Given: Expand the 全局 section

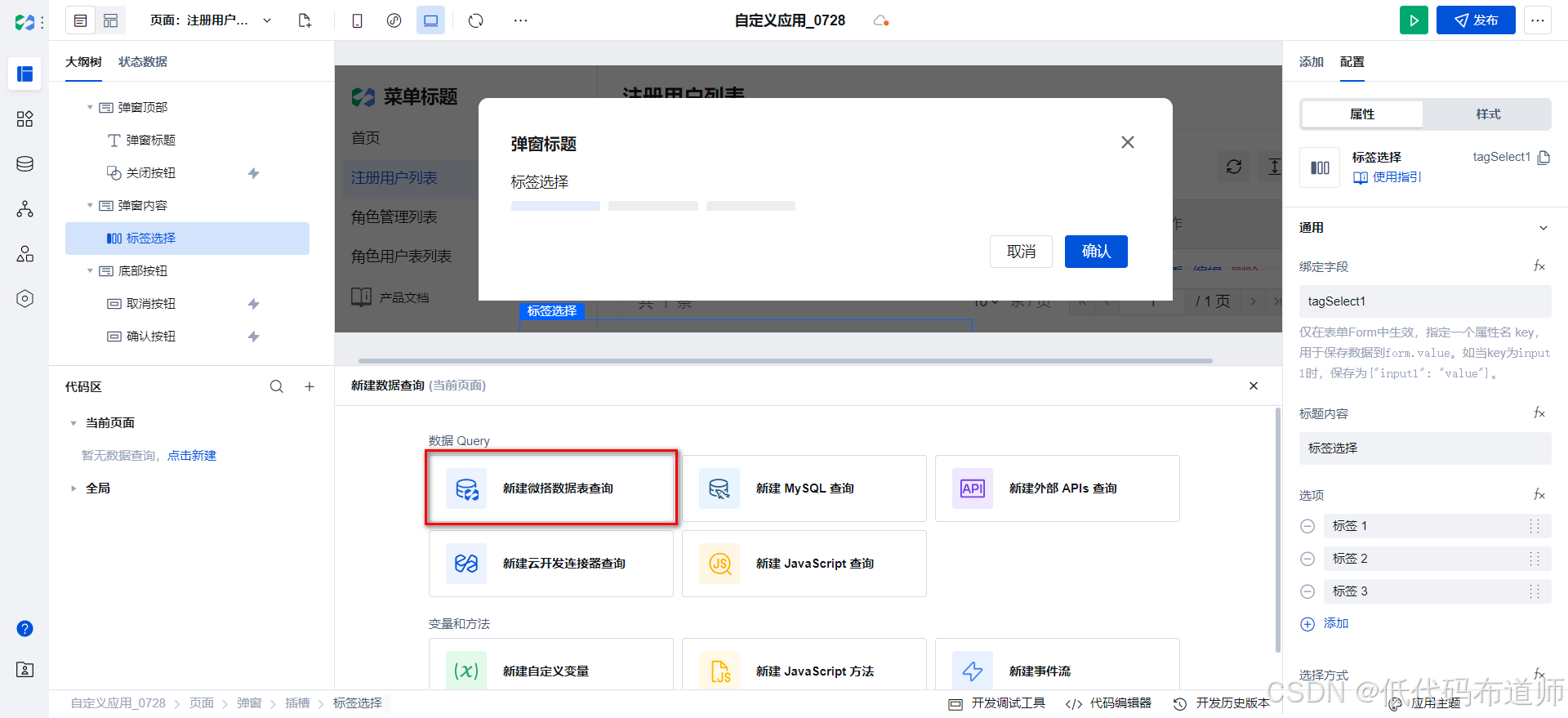Looking at the screenshot, I should pyautogui.click(x=73, y=488).
